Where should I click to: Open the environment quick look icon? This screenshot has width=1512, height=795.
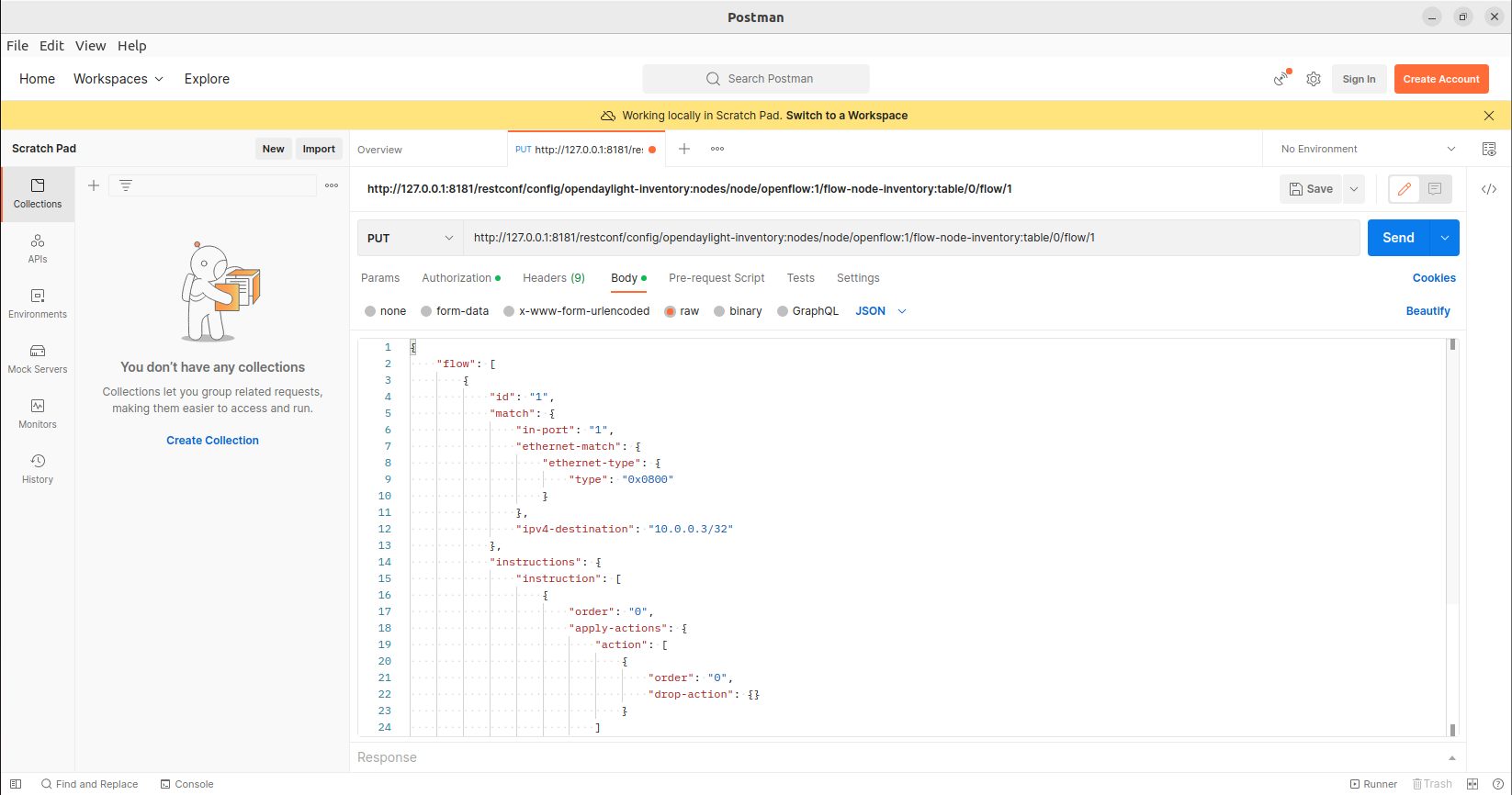(1489, 149)
